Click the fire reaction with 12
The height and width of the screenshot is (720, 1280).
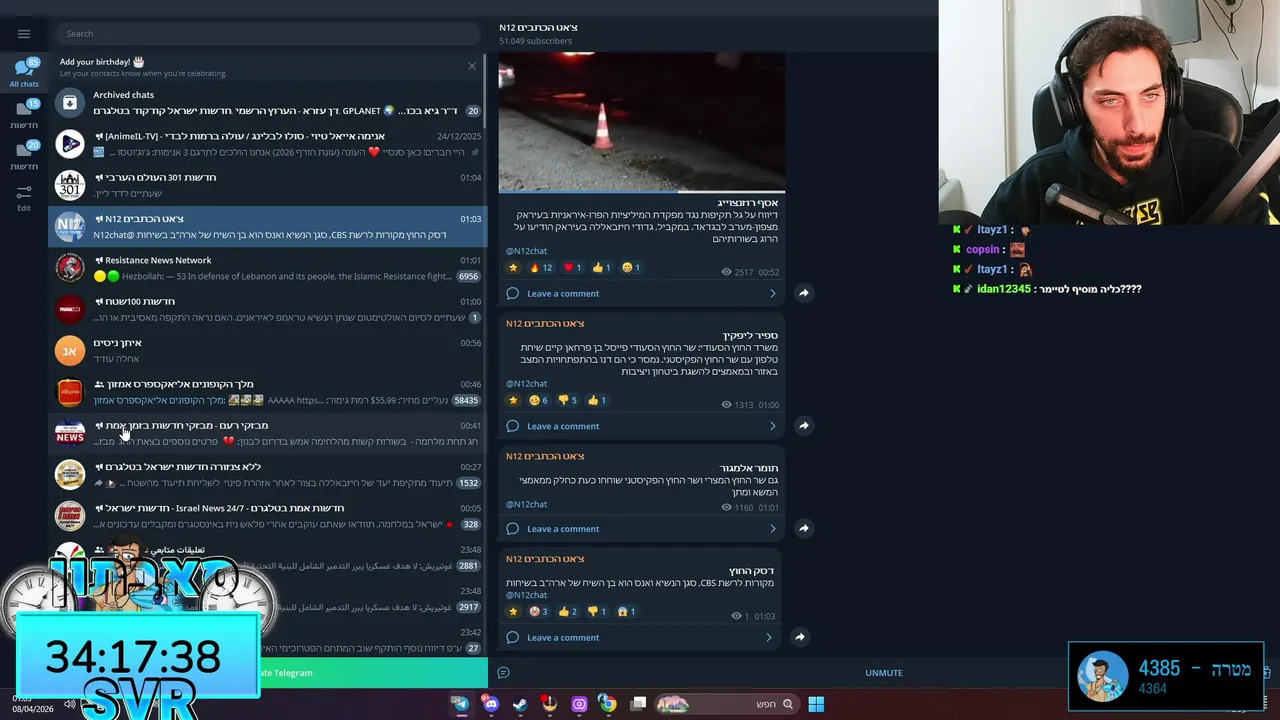(541, 267)
